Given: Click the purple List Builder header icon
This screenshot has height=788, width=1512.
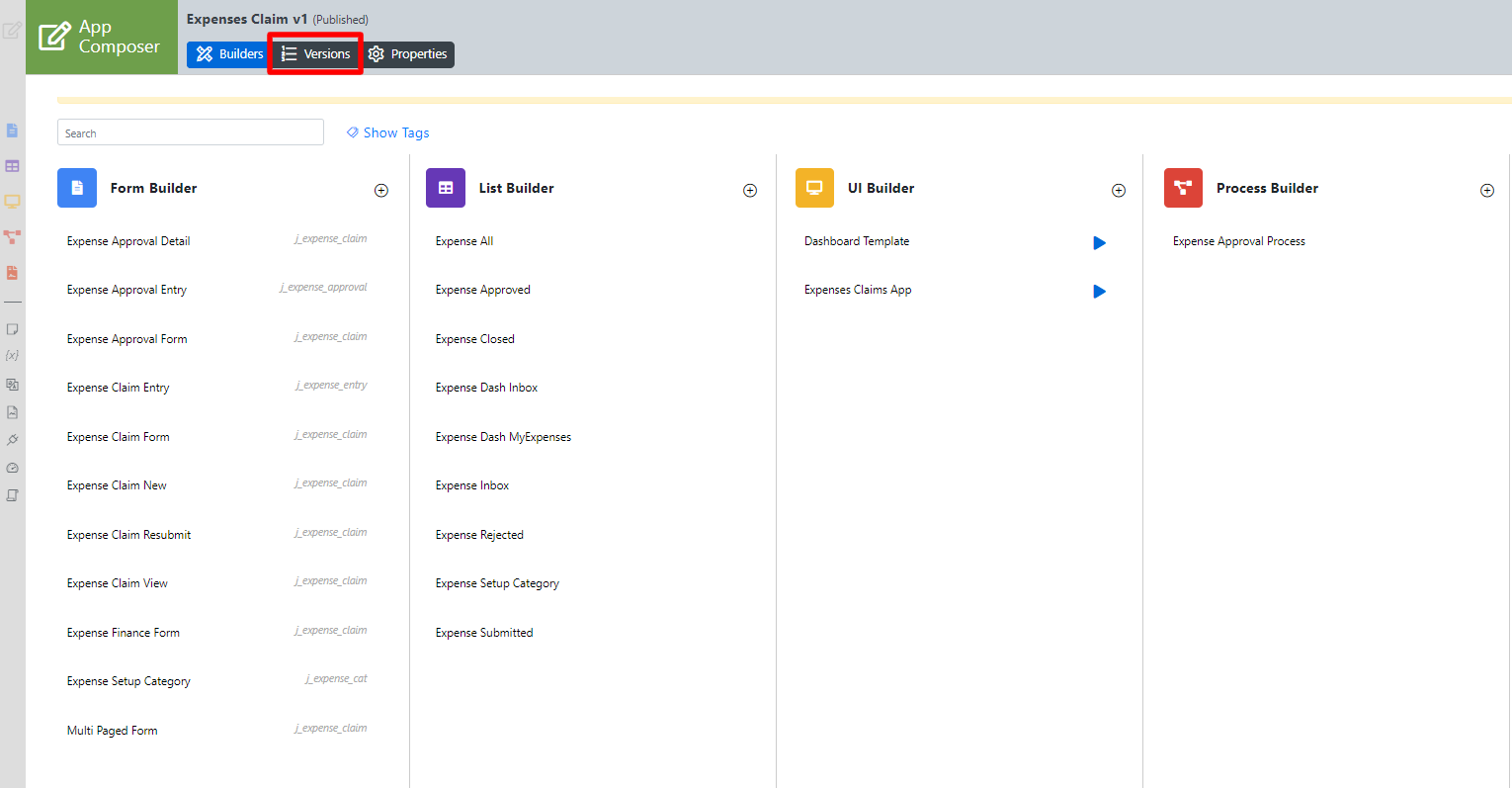Looking at the screenshot, I should tap(446, 188).
